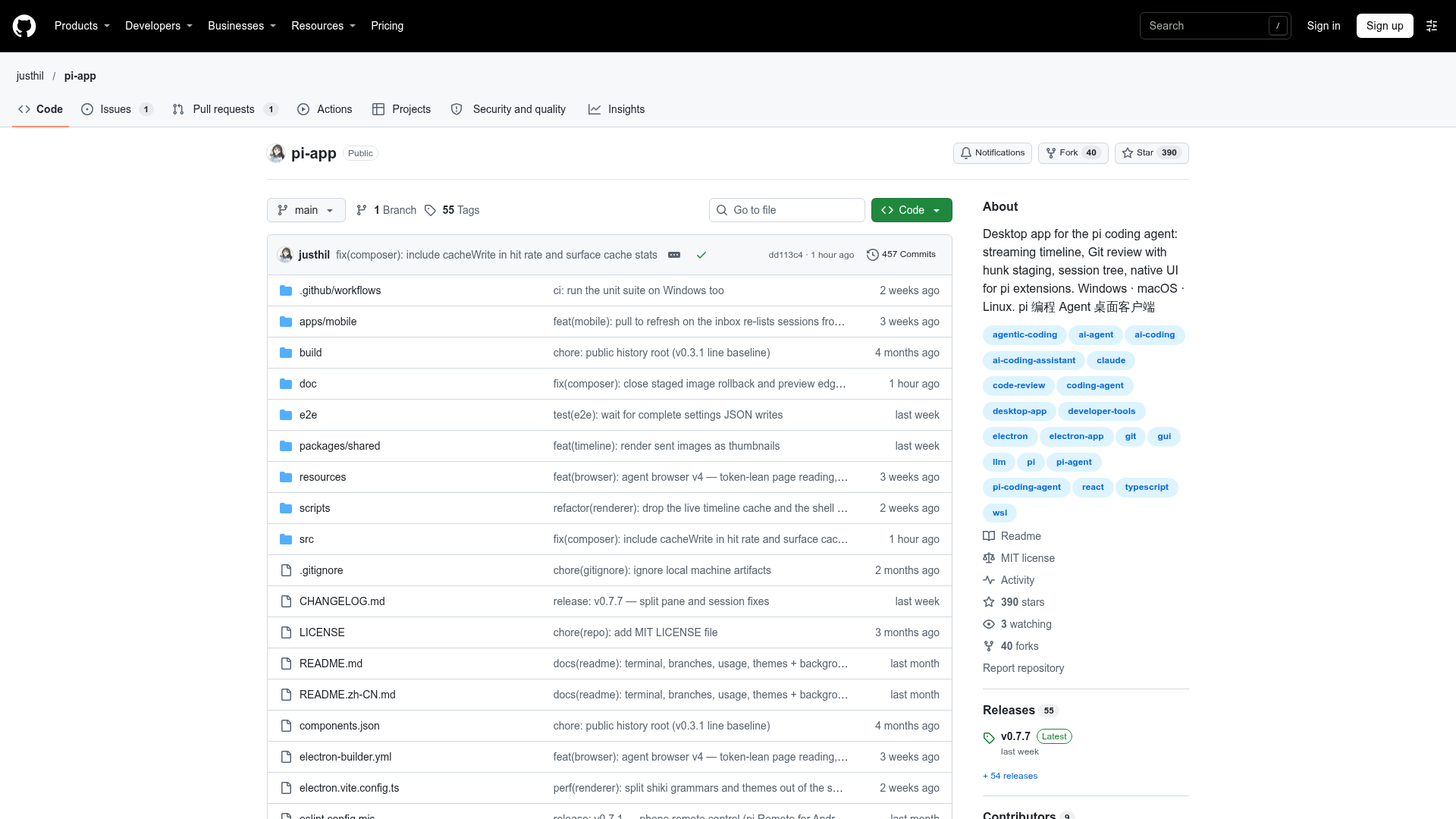Screen dimensions: 1456x819
Task: Open the electron-builder.yml file
Action: 345,757
